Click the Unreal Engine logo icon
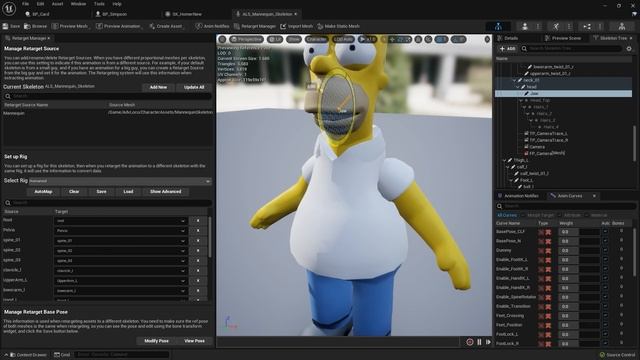This screenshot has height=360, width=640. click(x=9, y=8)
